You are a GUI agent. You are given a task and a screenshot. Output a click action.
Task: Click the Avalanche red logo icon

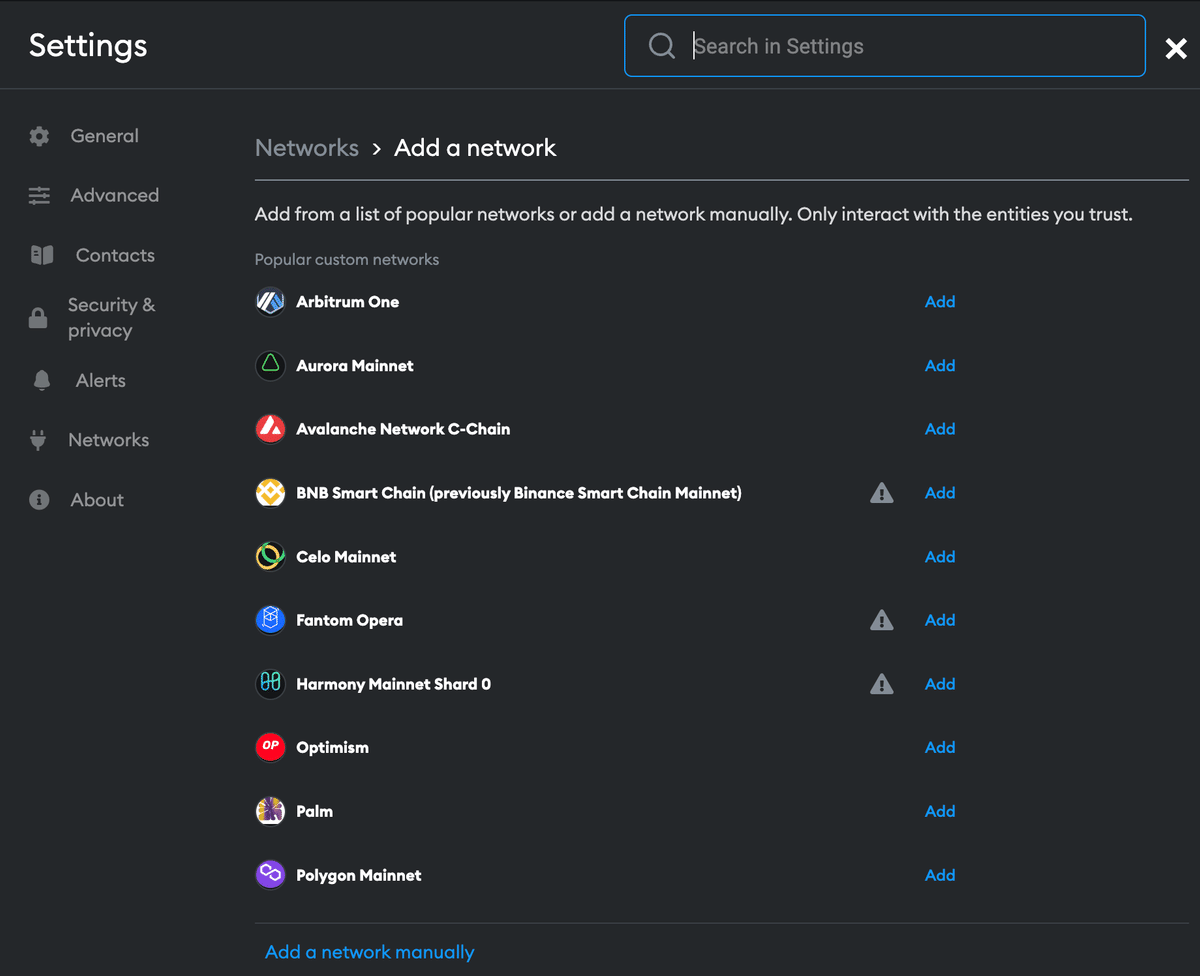coord(270,429)
